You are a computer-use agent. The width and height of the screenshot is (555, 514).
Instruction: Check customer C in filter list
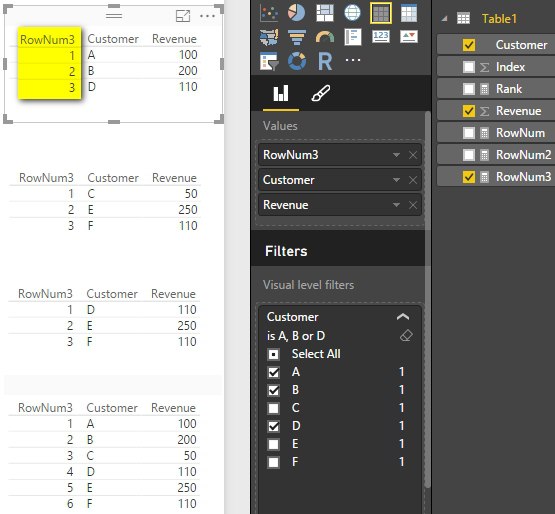coord(274,408)
